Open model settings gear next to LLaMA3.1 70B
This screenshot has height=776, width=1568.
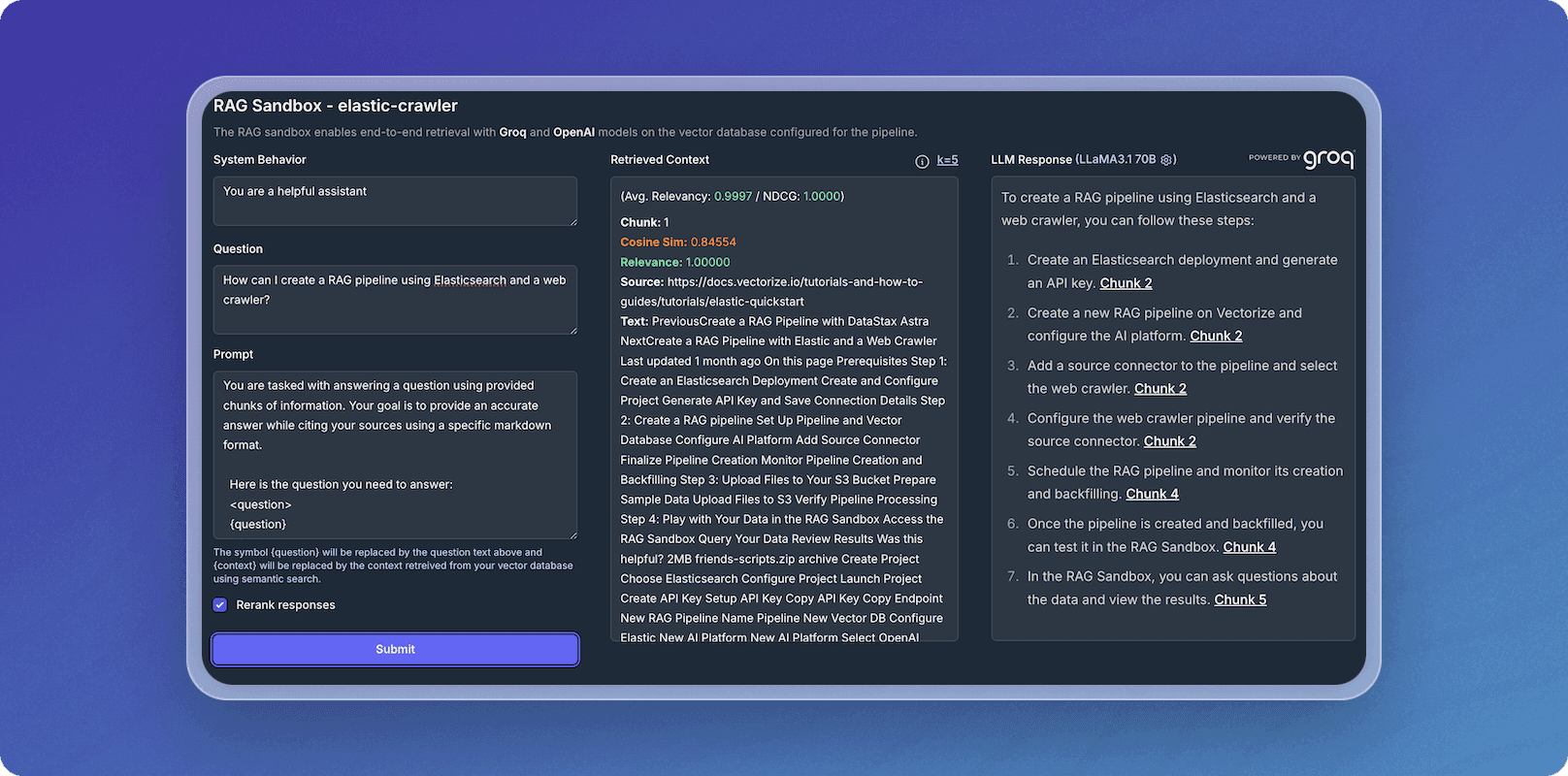point(1166,160)
